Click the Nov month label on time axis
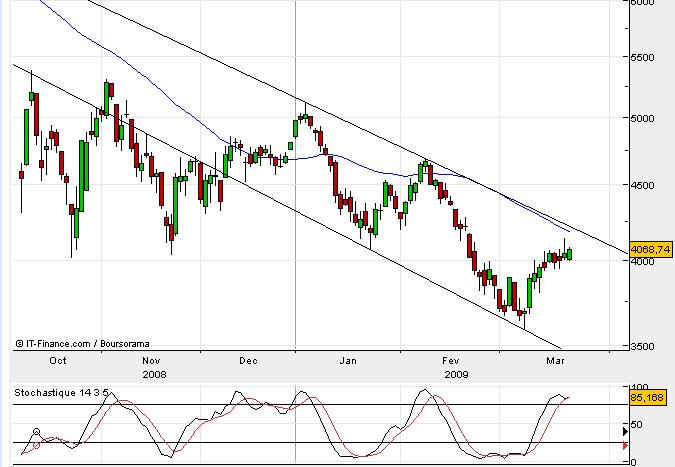 click(x=151, y=361)
